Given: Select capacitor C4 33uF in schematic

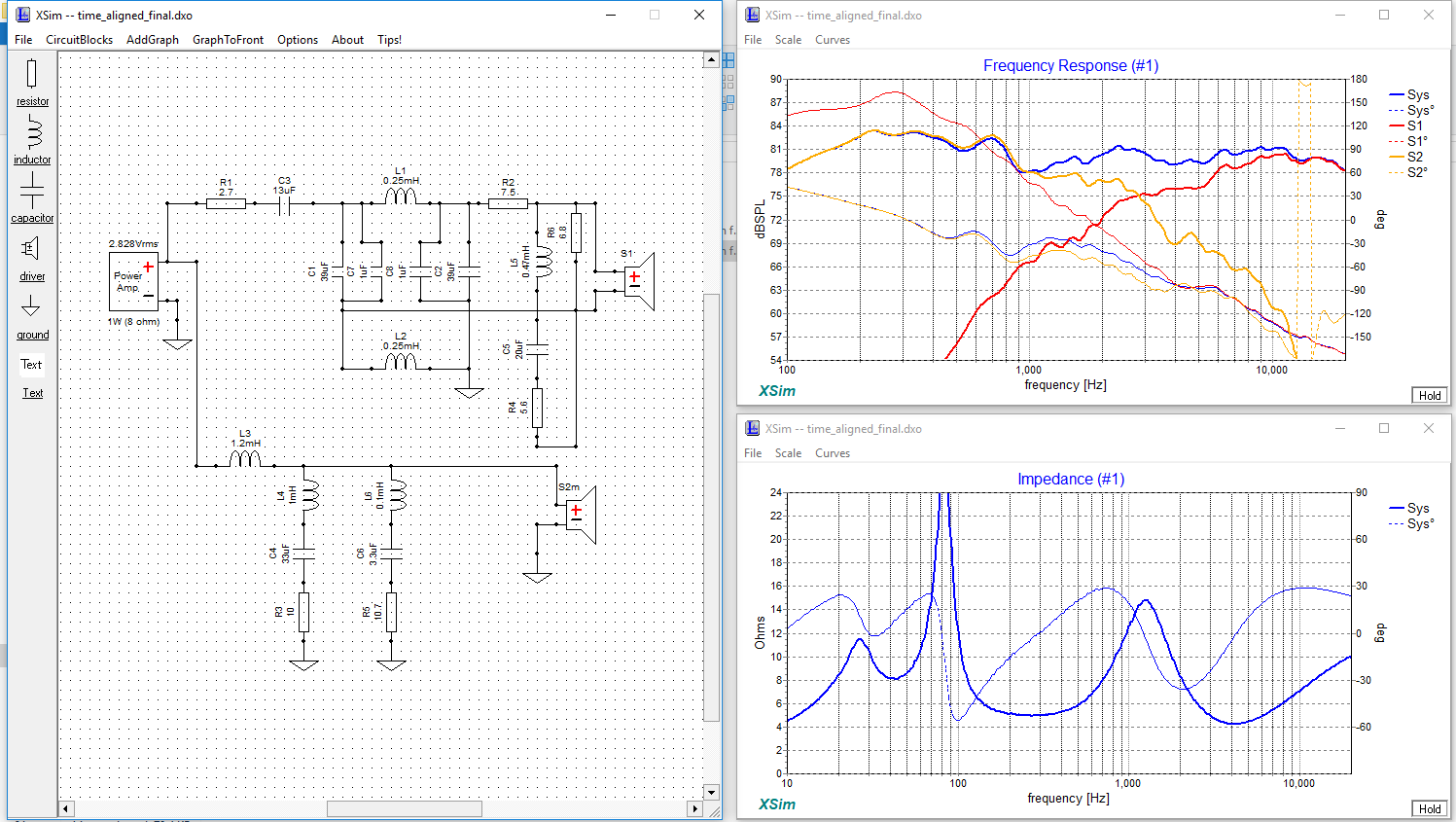Looking at the screenshot, I should click(x=303, y=554).
